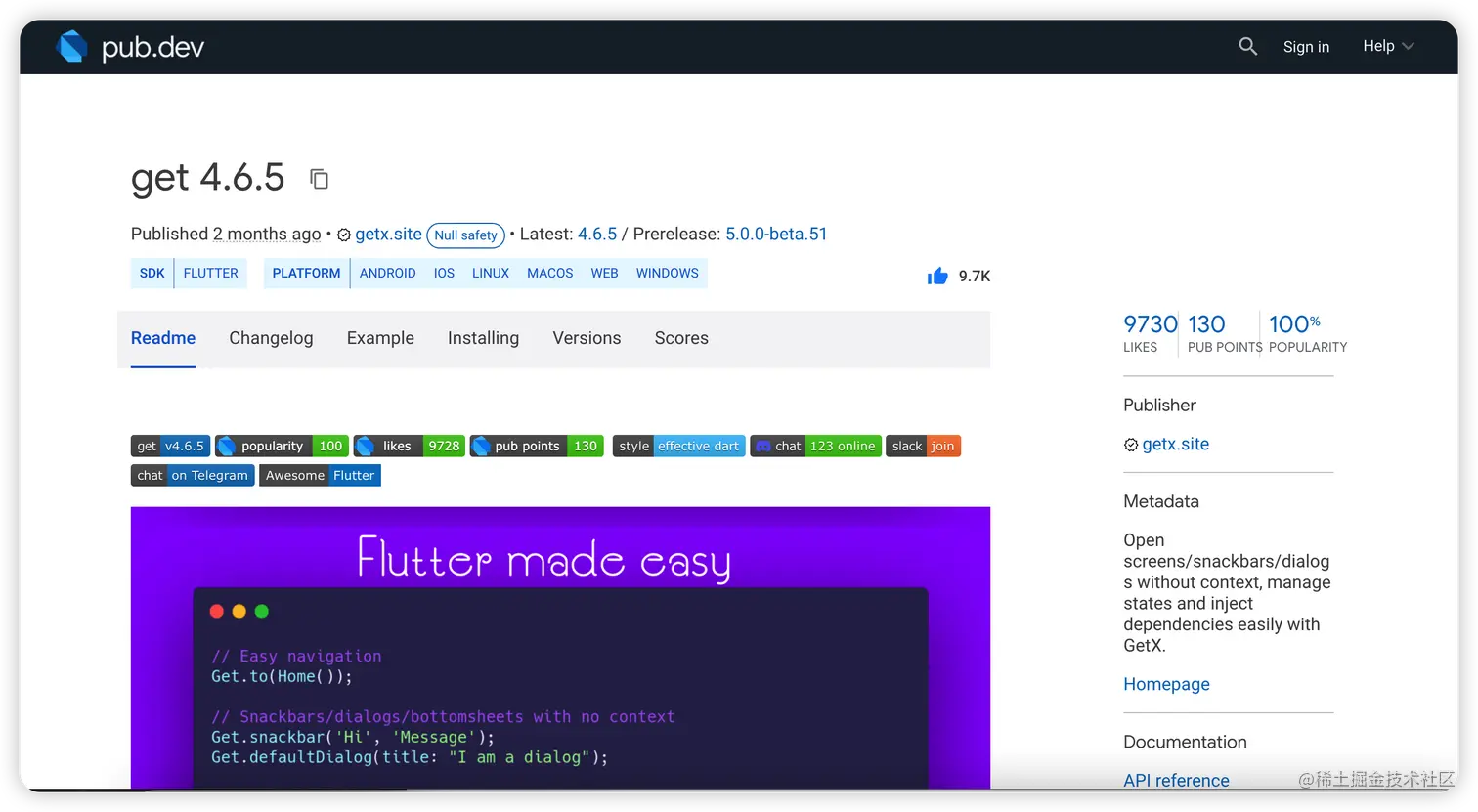The width and height of the screenshot is (1478, 812).
Task: Open the API reference link
Action: [1176, 780]
